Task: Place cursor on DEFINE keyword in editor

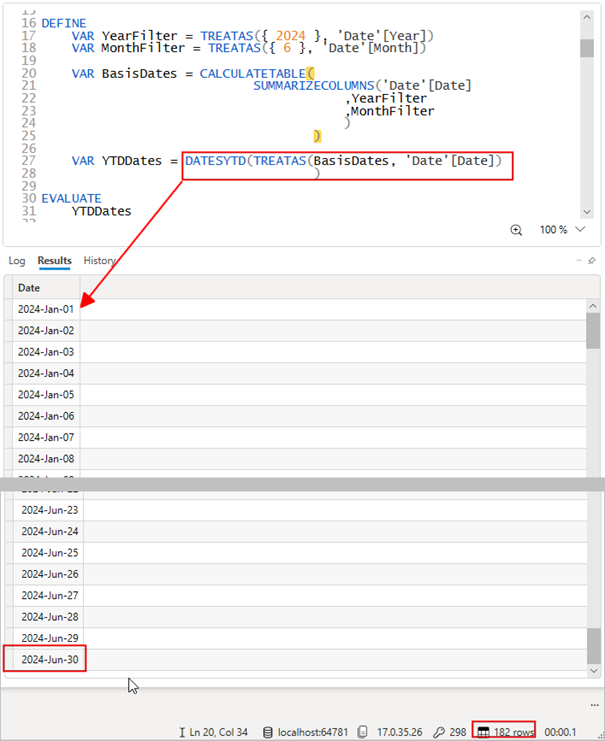Action: click(64, 23)
